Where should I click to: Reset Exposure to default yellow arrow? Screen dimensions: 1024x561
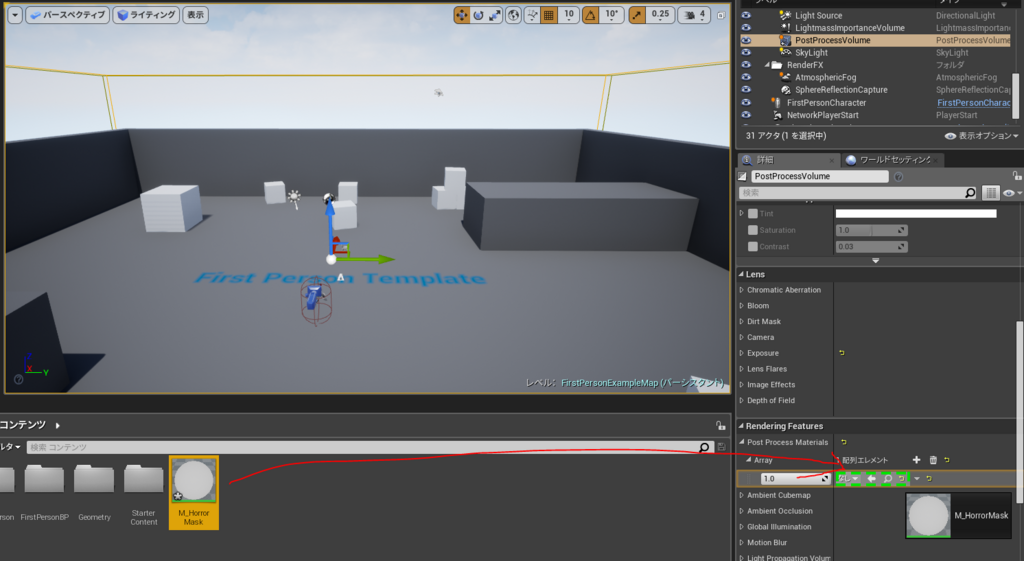tap(842, 353)
